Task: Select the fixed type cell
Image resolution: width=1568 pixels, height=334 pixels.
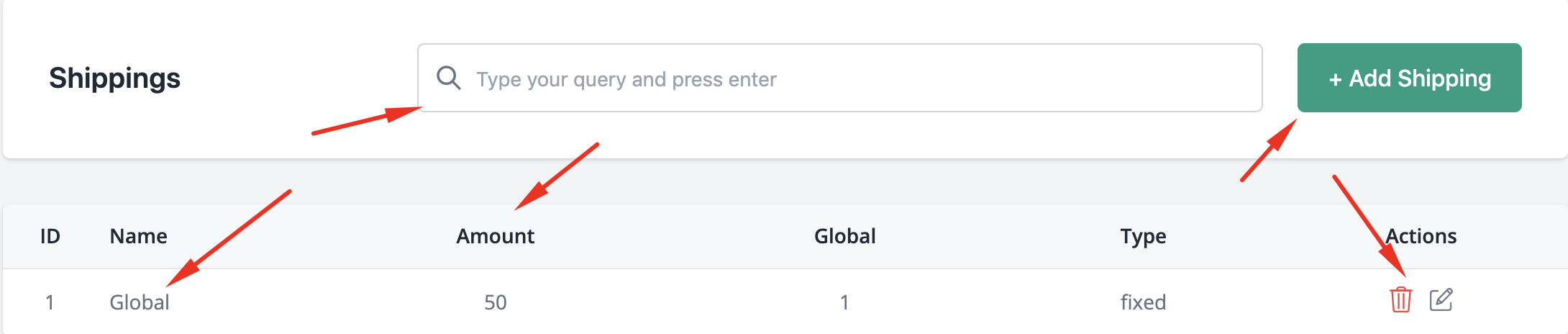Action: pyautogui.click(x=1143, y=302)
